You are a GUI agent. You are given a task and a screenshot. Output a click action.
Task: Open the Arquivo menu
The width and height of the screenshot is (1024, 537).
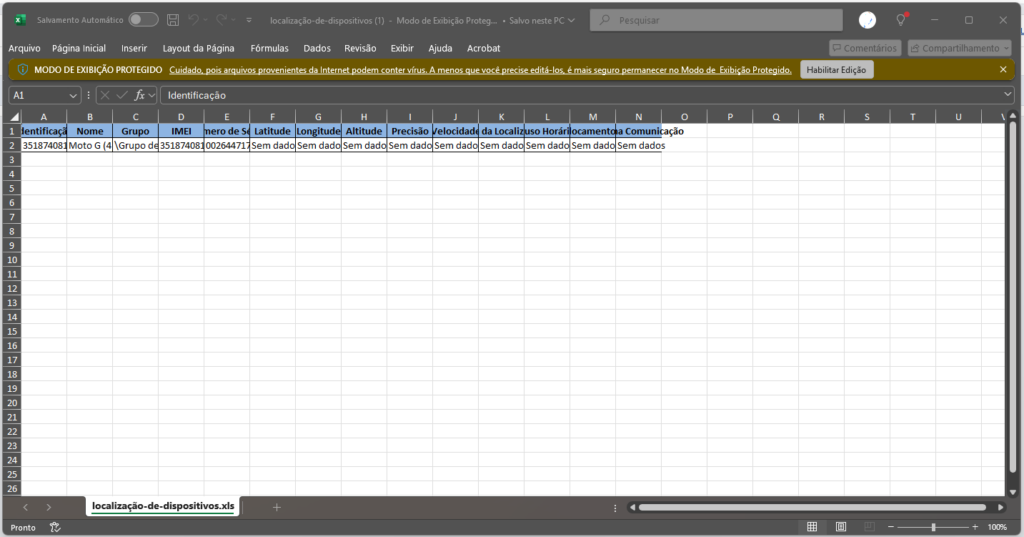click(24, 48)
